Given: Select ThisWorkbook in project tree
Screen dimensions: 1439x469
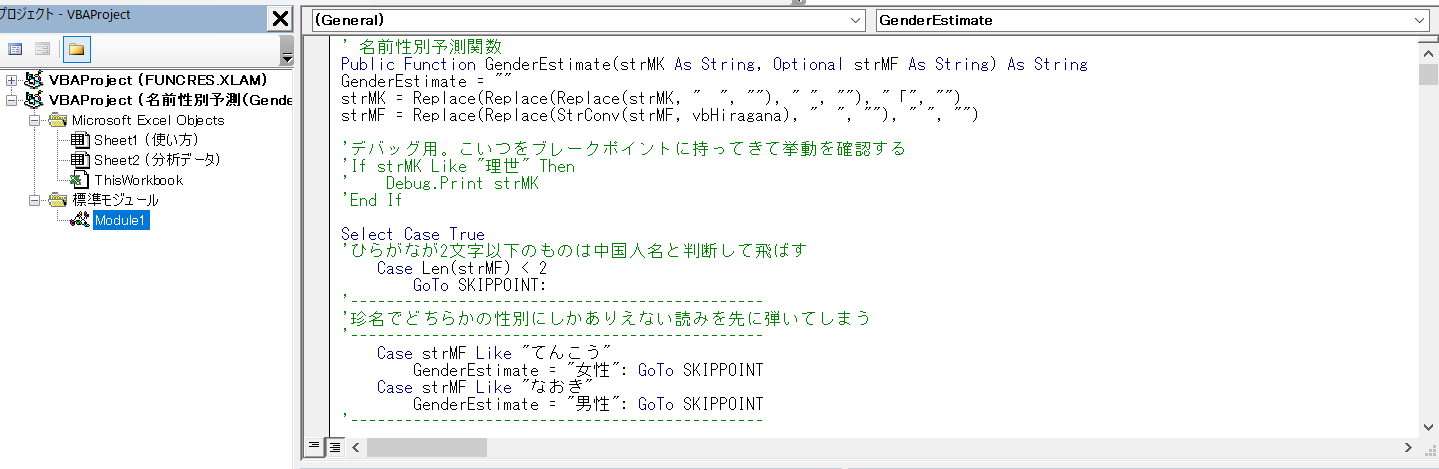Looking at the screenshot, I should (x=139, y=180).
